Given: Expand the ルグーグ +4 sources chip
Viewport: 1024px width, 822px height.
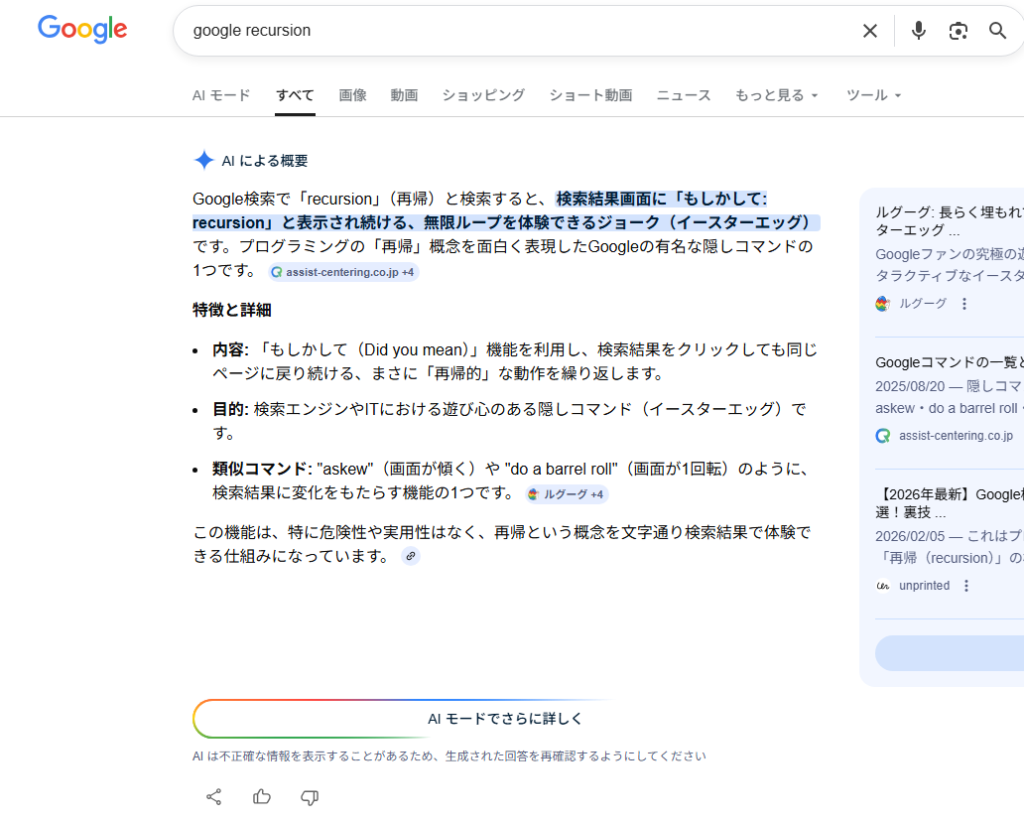Looking at the screenshot, I should tap(566, 494).
